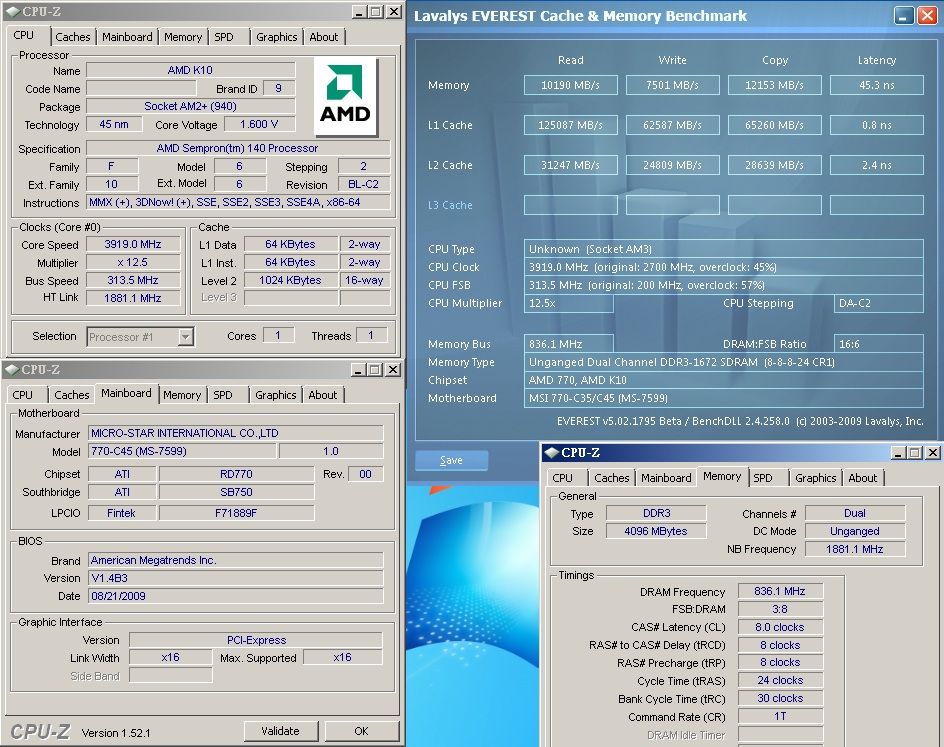Close the Mainboard CPU-Z window
The height and width of the screenshot is (747, 944).
(x=393, y=370)
